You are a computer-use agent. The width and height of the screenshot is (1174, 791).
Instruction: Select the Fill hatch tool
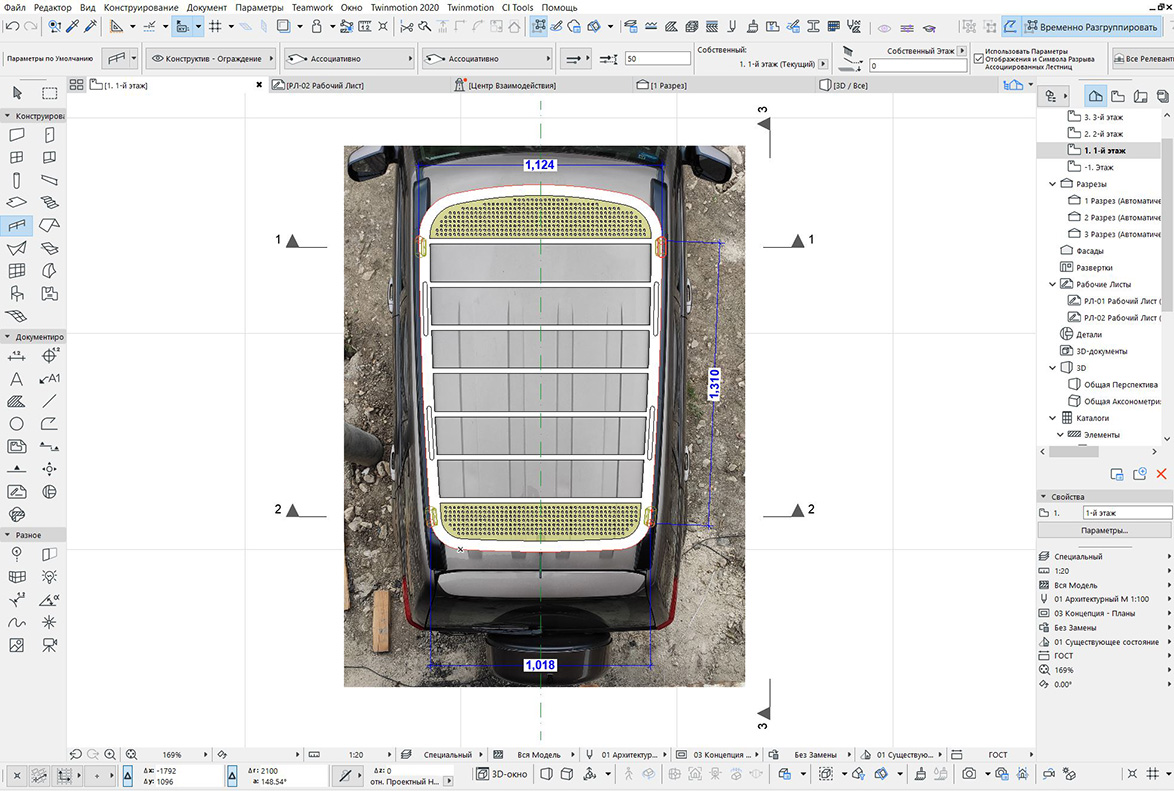point(16,401)
